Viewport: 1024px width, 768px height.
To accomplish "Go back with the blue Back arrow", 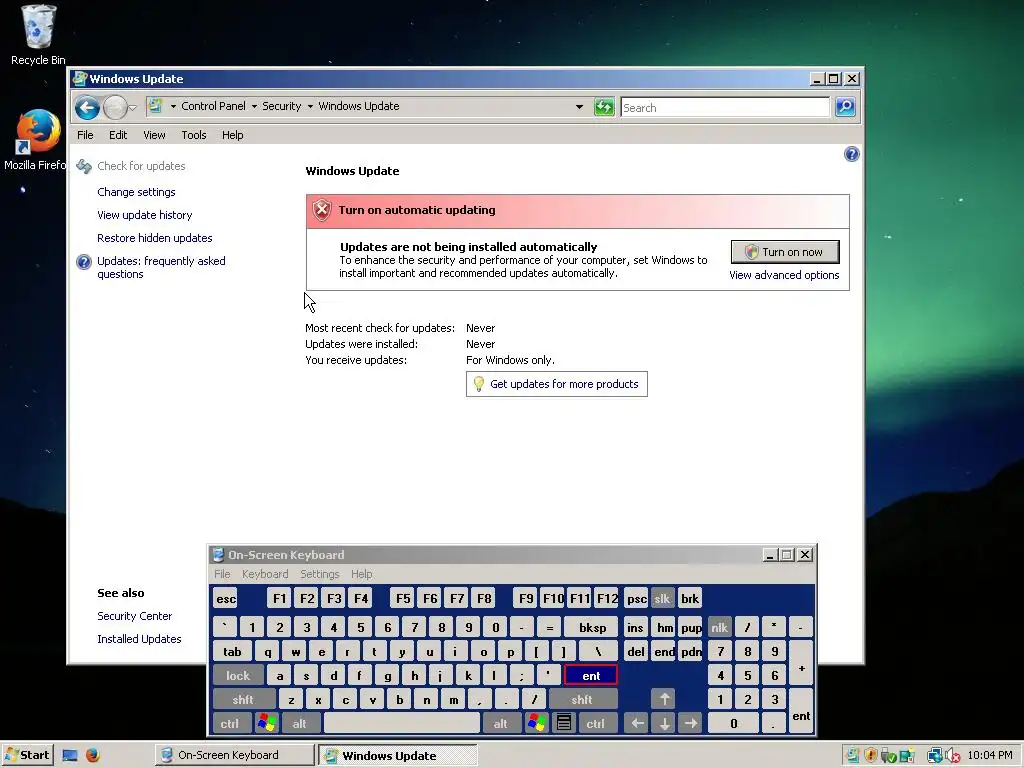I will tap(87, 107).
